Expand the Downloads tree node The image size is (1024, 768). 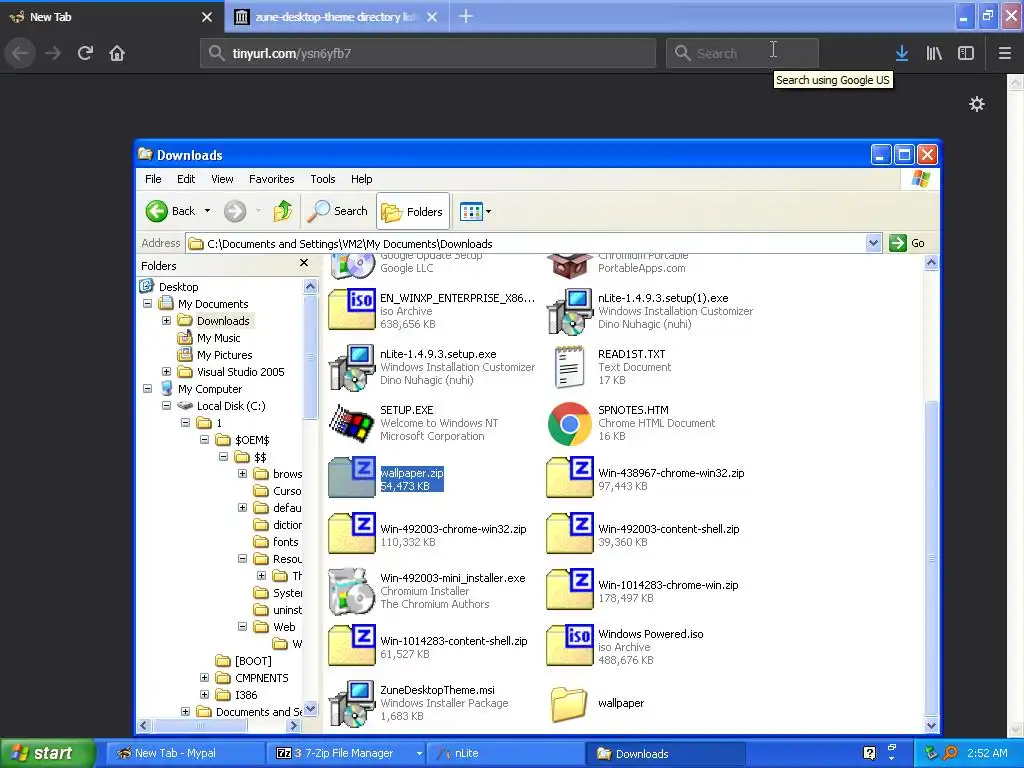167,321
